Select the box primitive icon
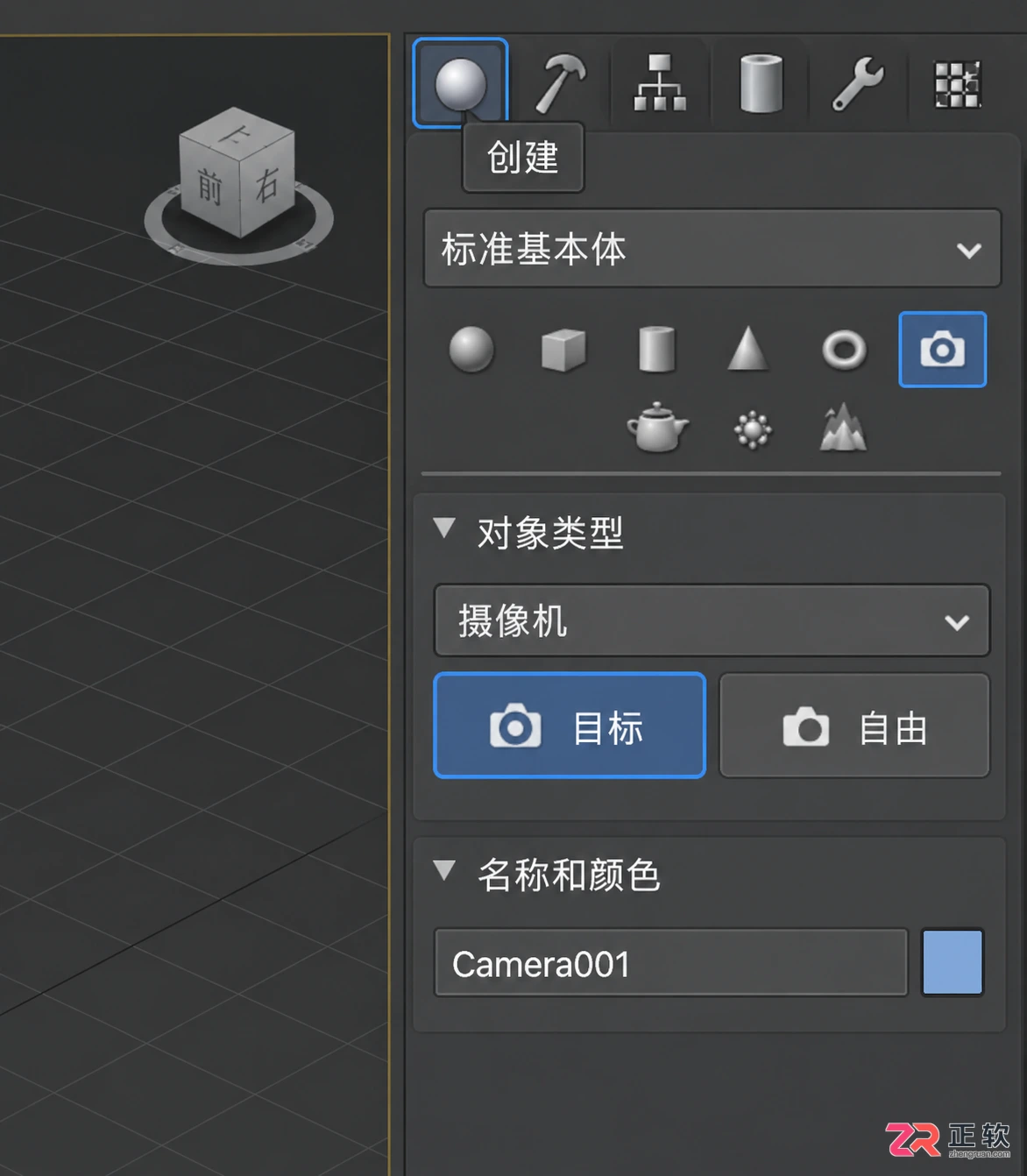The width and height of the screenshot is (1027, 1176). tap(563, 350)
